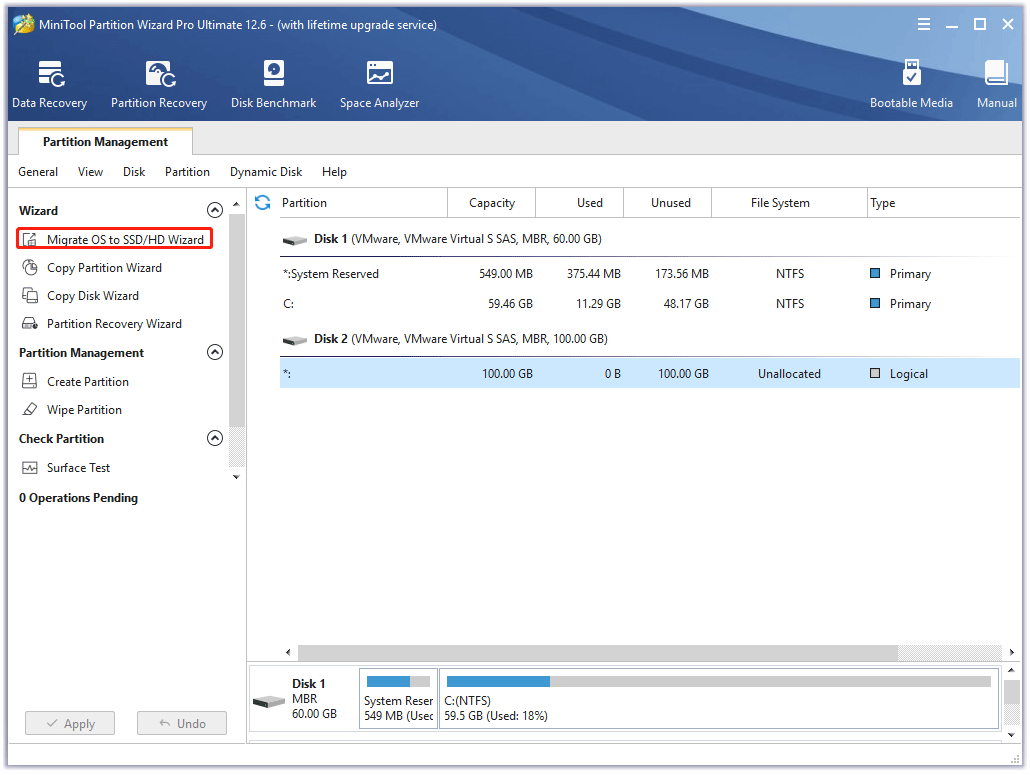Click the horizontal scrollbar right arrow
This screenshot has height=775, width=1030.
coord(1012,652)
